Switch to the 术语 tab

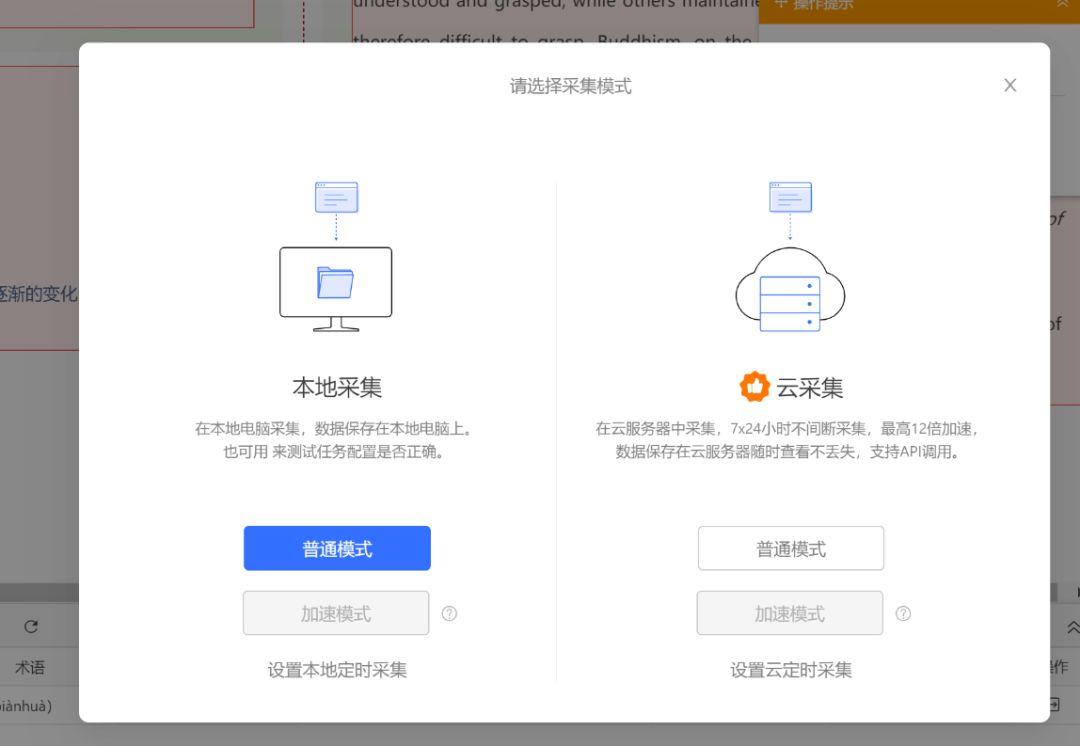[30, 667]
